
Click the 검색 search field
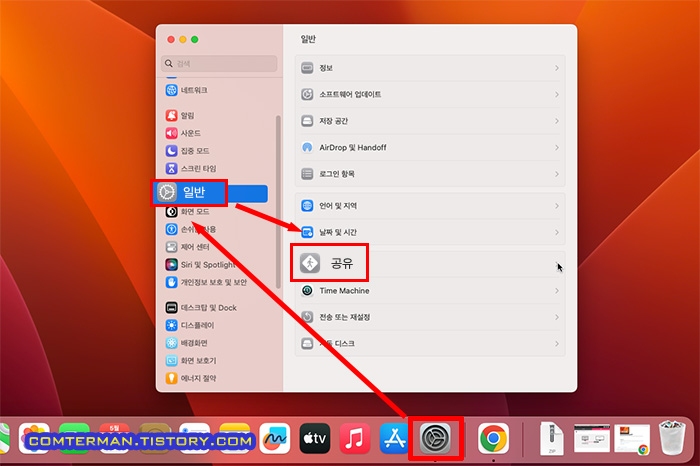219,63
